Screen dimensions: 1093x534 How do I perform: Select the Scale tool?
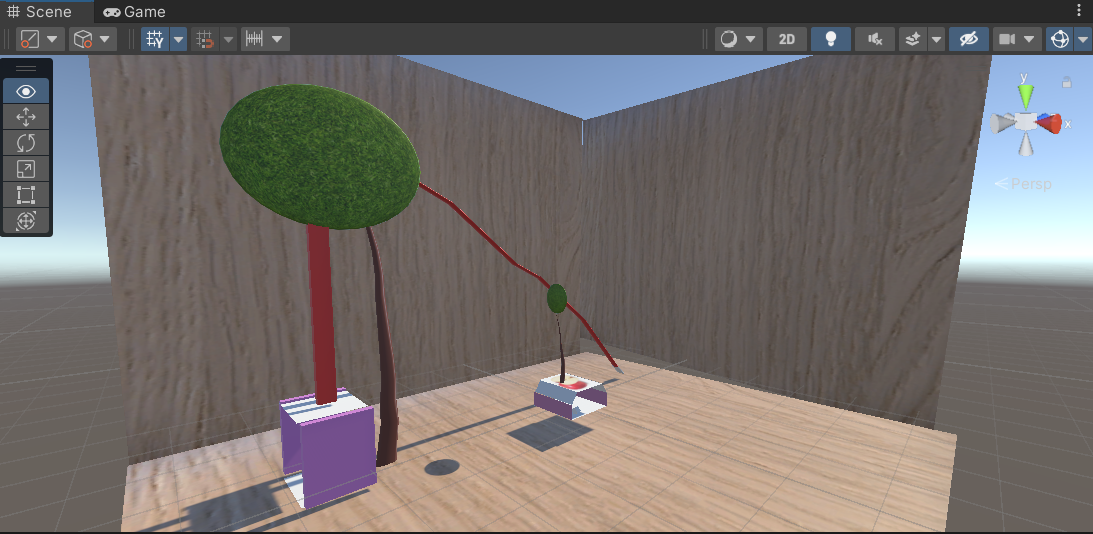coord(27,169)
